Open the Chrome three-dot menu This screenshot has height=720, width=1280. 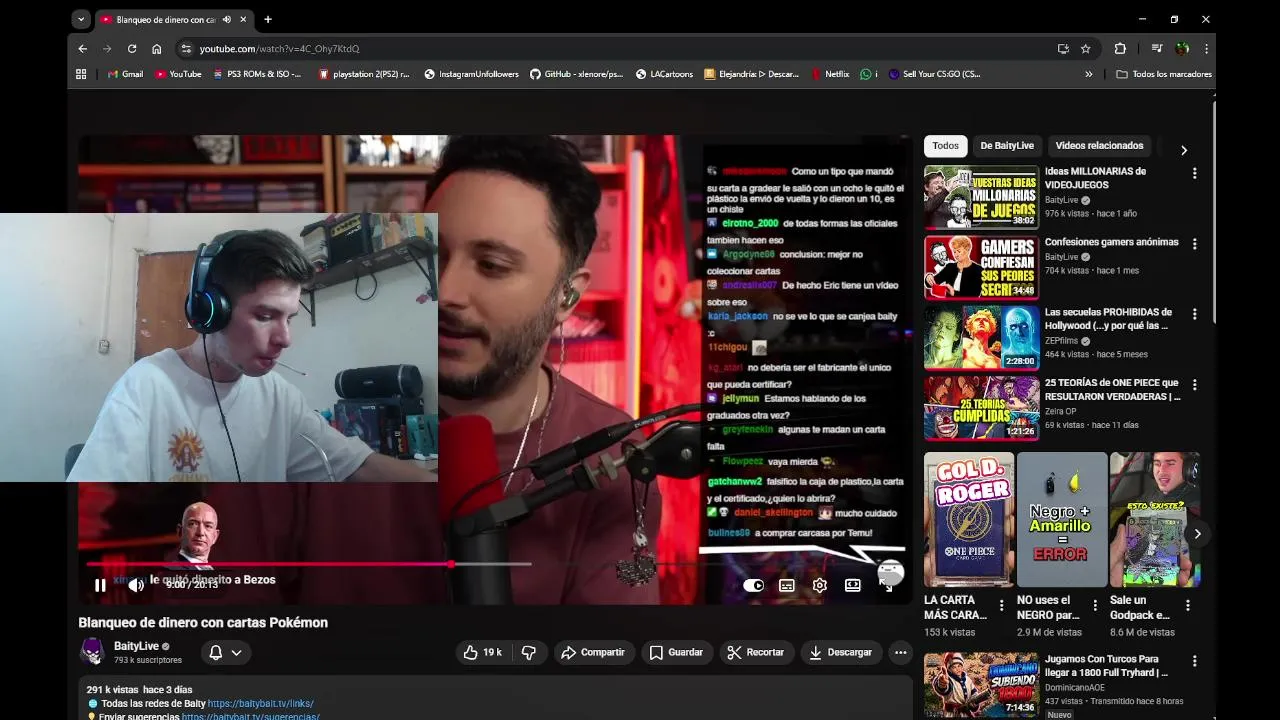1207,48
